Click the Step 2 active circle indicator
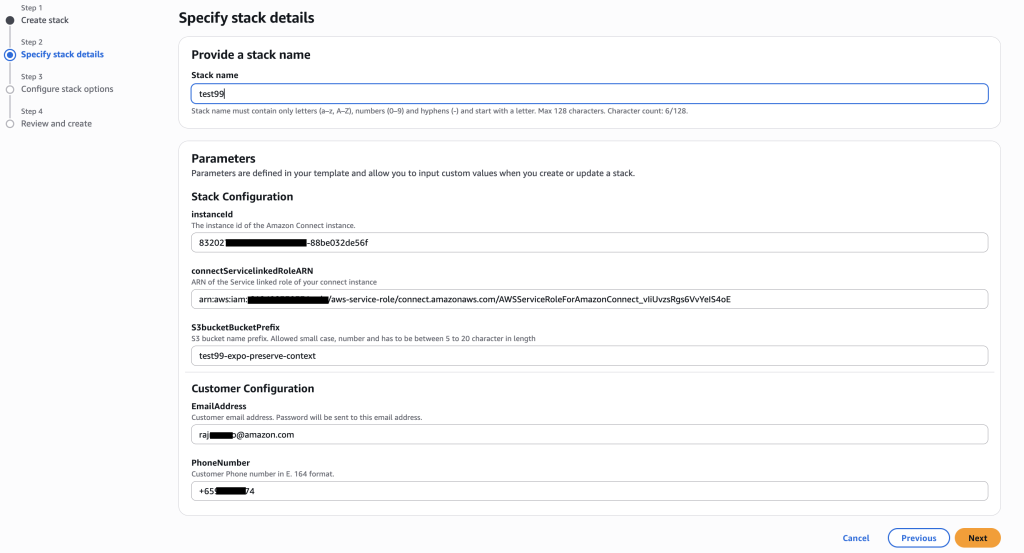This screenshot has height=553, width=1024. [10, 55]
